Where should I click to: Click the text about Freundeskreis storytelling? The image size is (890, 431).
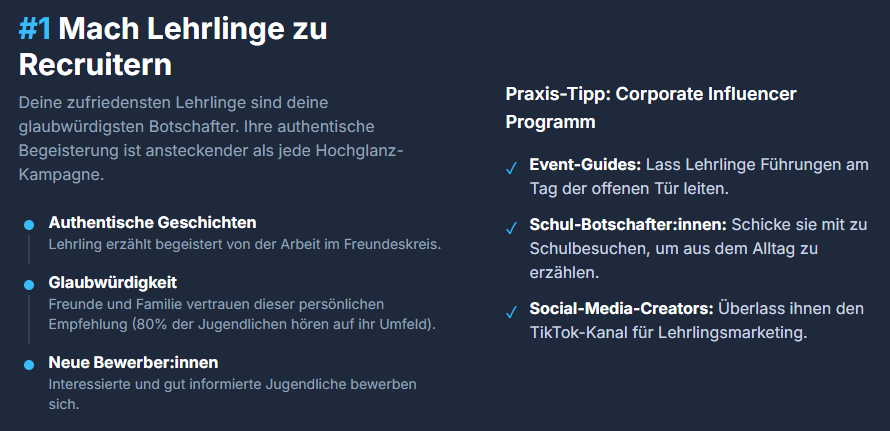[x=244, y=244]
